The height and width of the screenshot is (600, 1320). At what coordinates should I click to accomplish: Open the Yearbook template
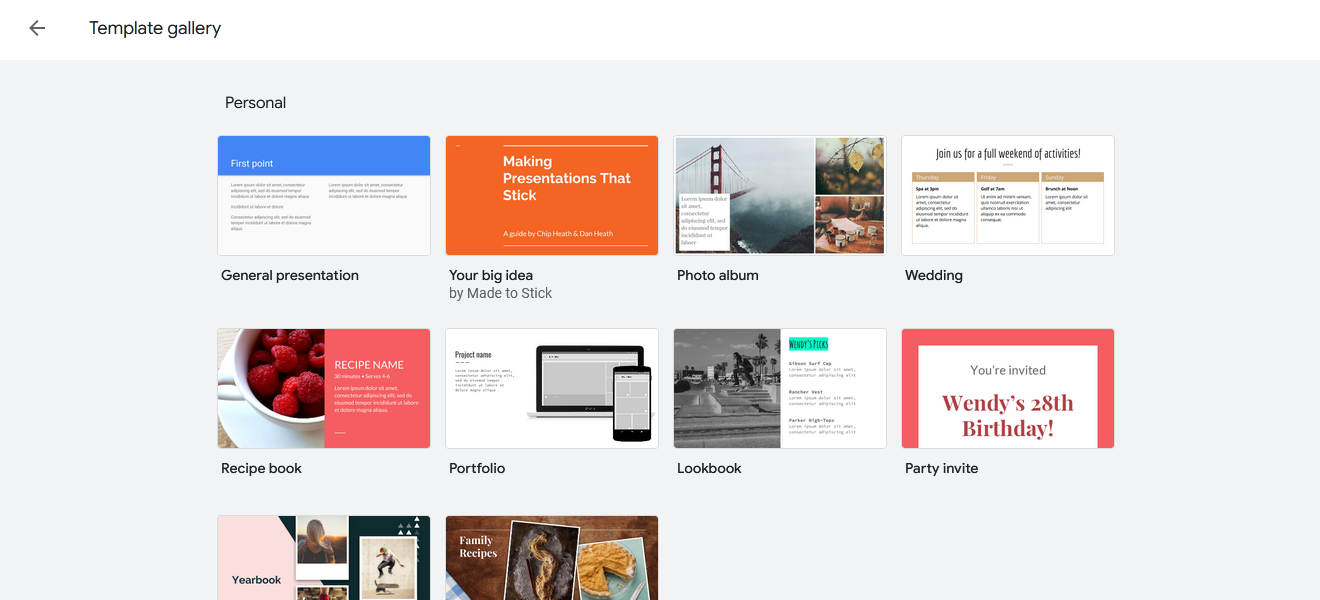pos(323,558)
